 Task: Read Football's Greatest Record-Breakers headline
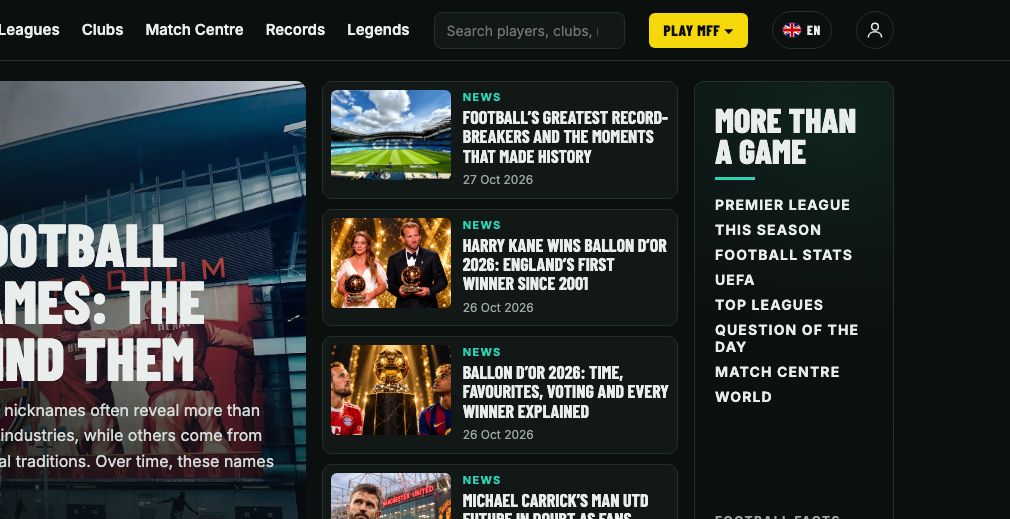565,137
